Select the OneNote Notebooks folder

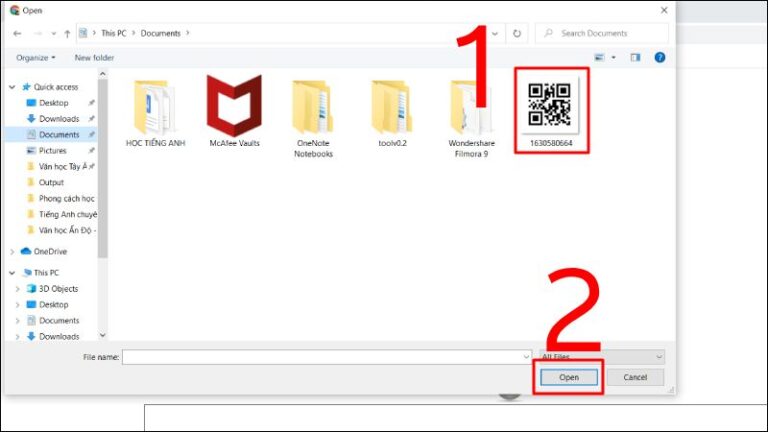pyautogui.click(x=313, y=118)
